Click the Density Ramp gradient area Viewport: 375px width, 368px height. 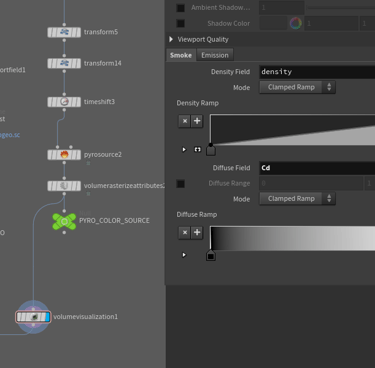pyautogui.click(x=293, y=130)
